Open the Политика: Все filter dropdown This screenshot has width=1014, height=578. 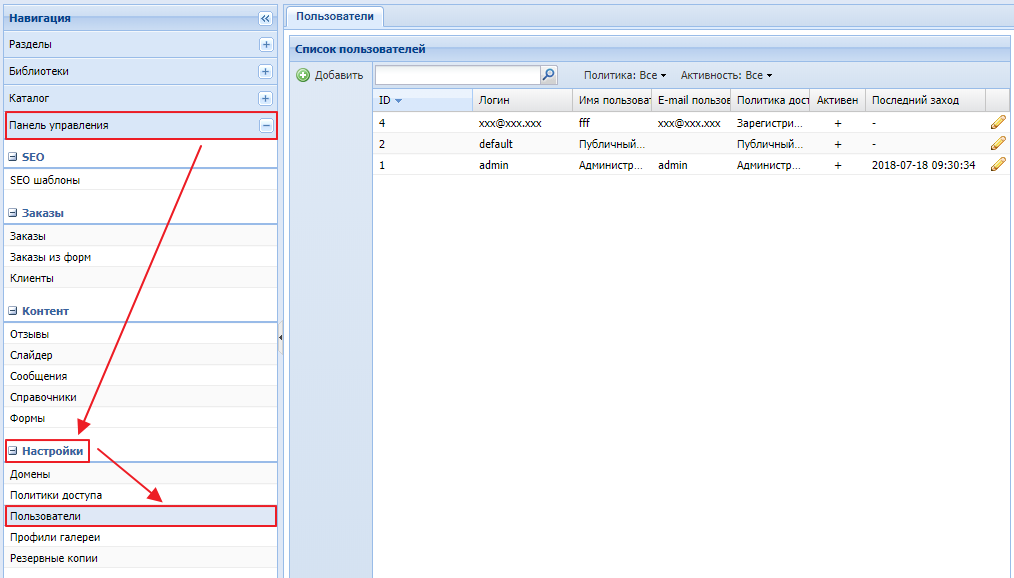point(625,76)
